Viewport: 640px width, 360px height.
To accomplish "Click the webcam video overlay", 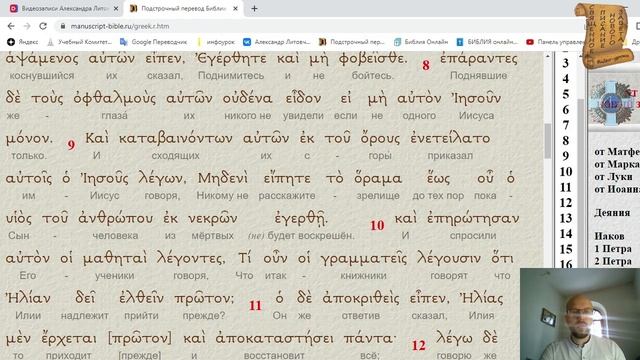I will point(580,314).
